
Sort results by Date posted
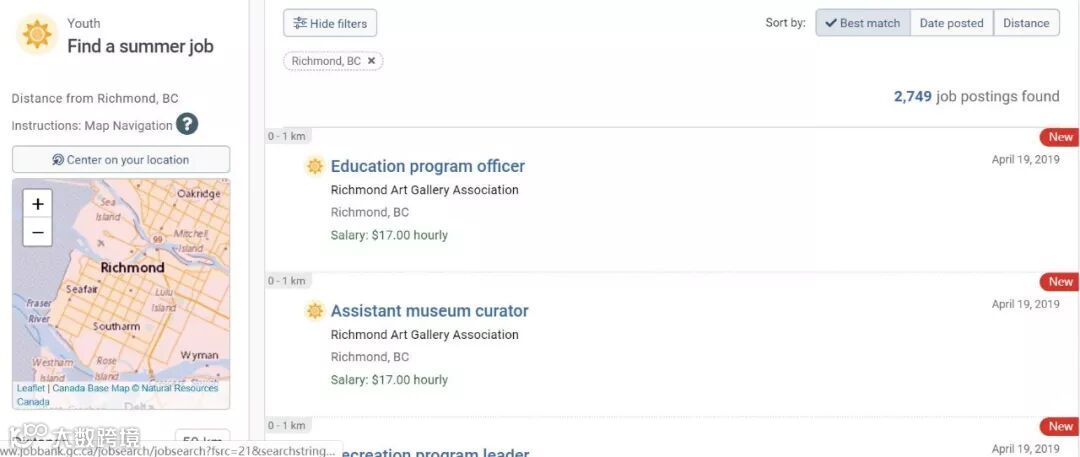pyautogui.click(x=952, y=23)
